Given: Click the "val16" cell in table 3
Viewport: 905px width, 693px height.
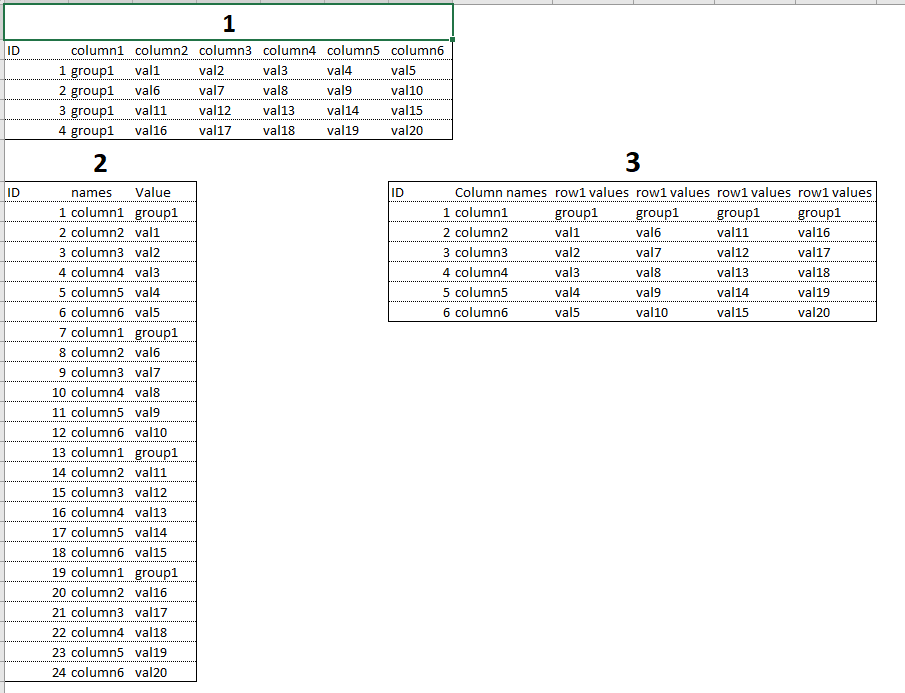Looking at the screenshot, I should coord(813,232).
